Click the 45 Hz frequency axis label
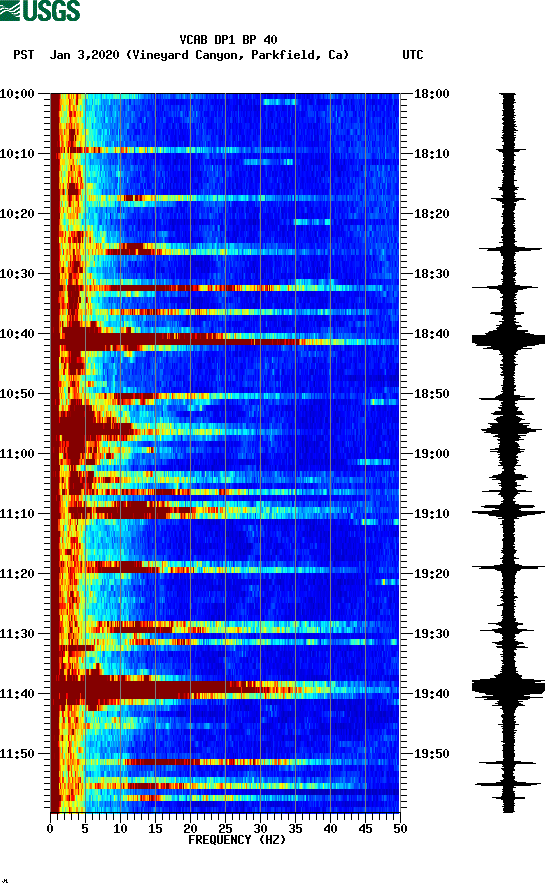 pos(365,828)
